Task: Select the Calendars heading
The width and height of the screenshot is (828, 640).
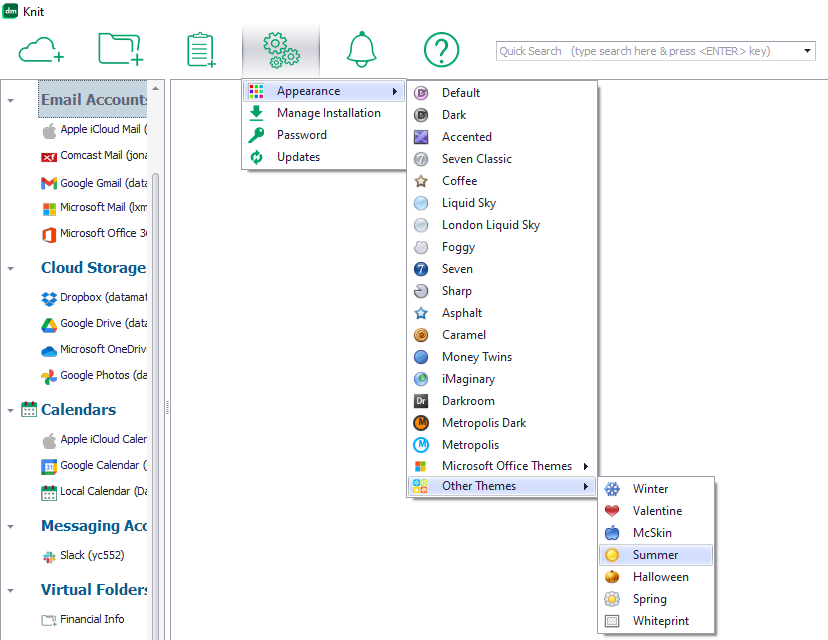Action: (x=79, y=410)
